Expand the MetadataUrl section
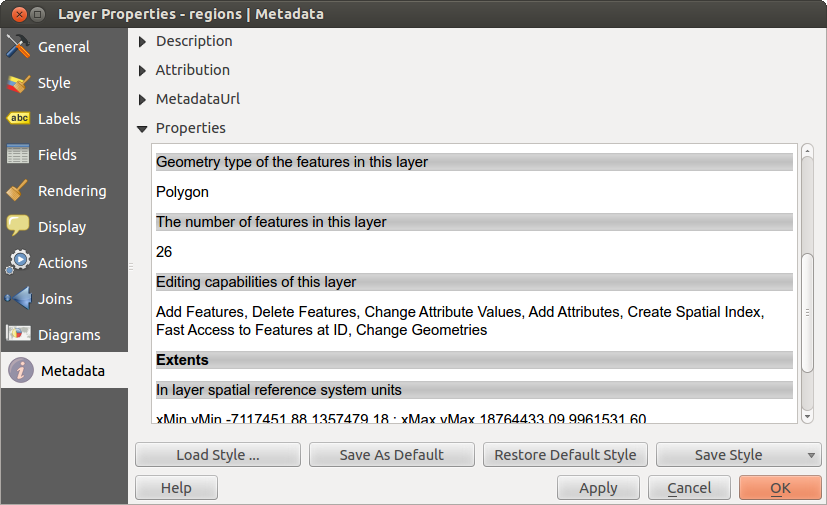827x505 pixels. [x=142, y=99]
